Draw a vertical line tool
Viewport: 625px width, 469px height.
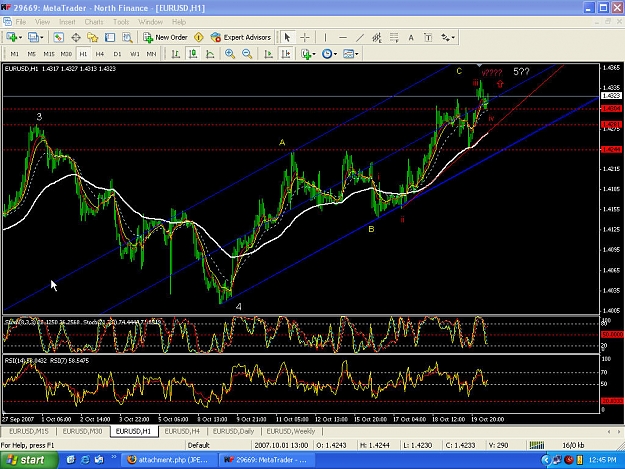pyautogui.click(x=325, y=37)
